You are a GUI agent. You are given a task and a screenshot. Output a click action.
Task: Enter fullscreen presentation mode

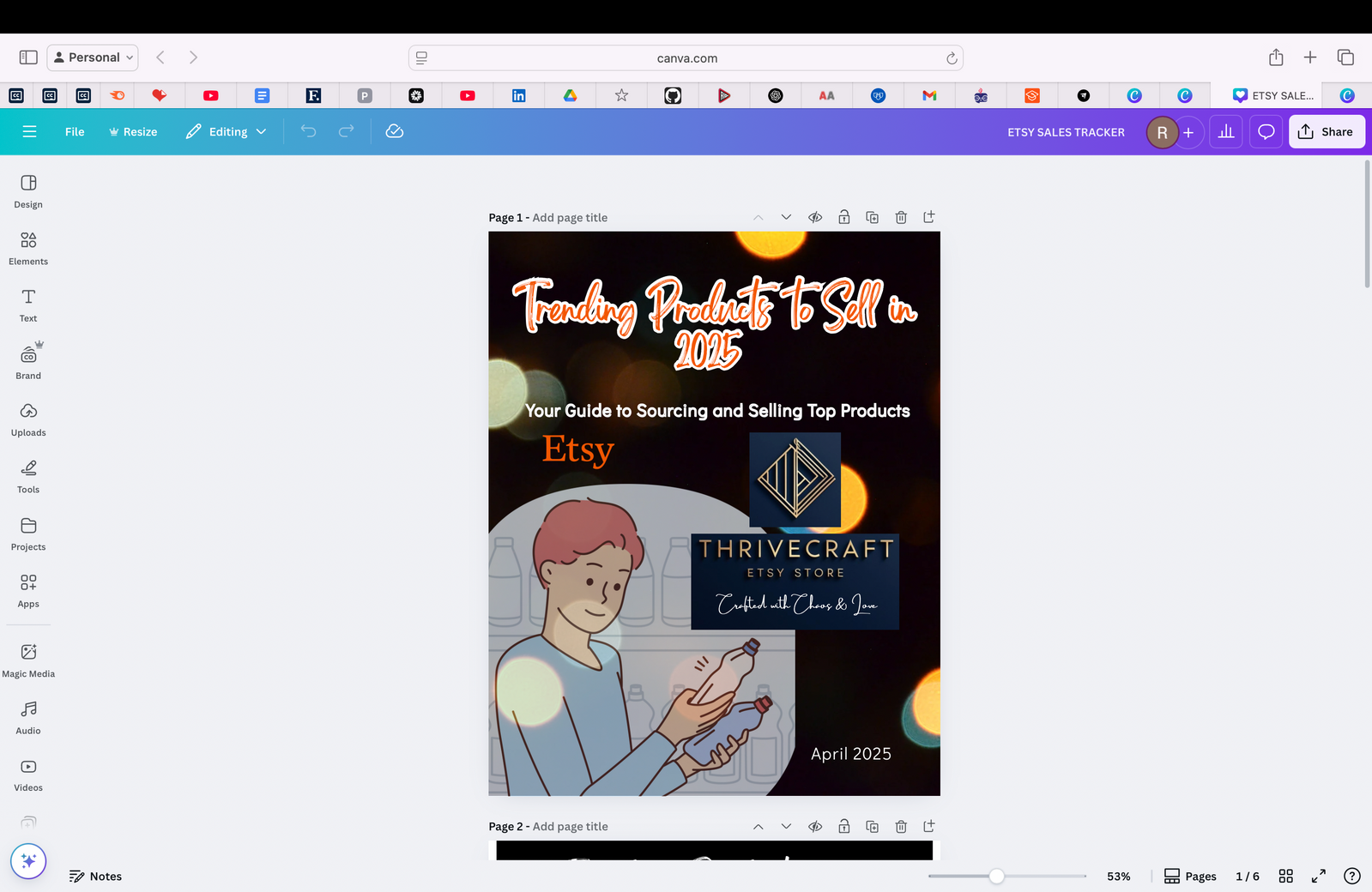point(1318,876)
